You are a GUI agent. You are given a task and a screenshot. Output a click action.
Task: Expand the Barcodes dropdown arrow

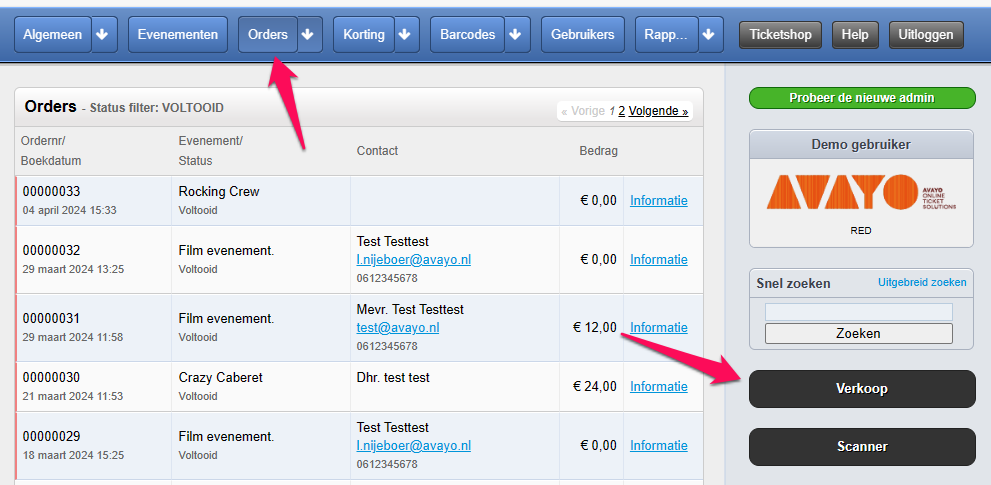pyautogui.click(x=518, y=35)
